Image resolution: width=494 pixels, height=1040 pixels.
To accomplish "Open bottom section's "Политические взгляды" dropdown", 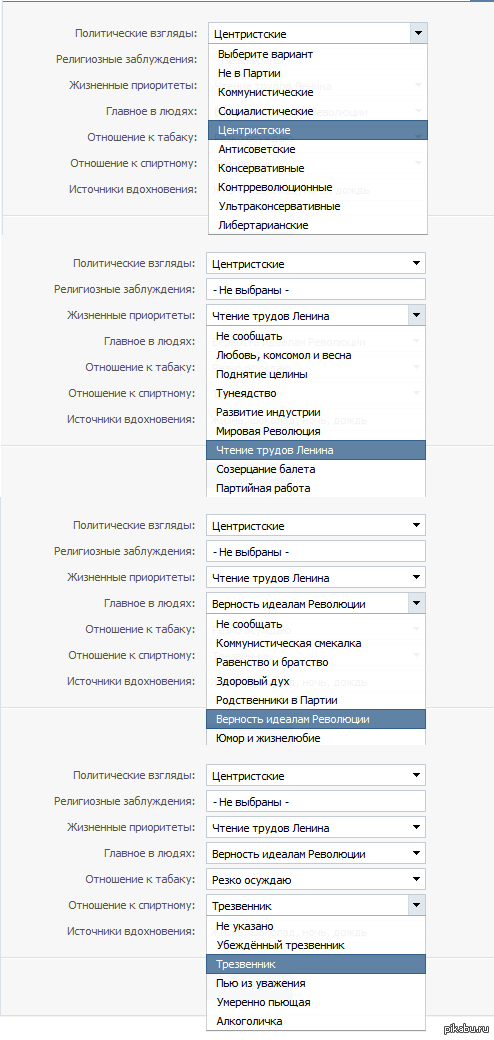I will point(316,775).
